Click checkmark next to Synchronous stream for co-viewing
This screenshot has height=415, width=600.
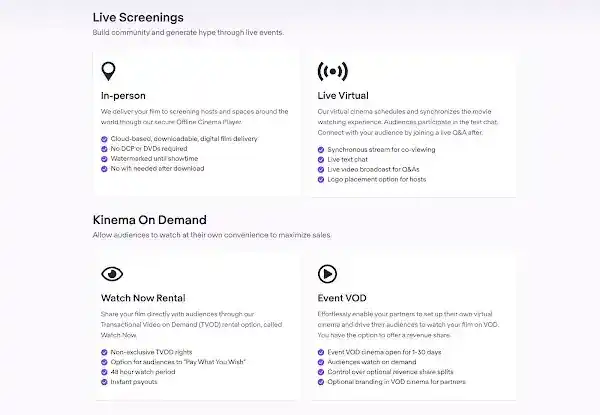tap(321, 150)
